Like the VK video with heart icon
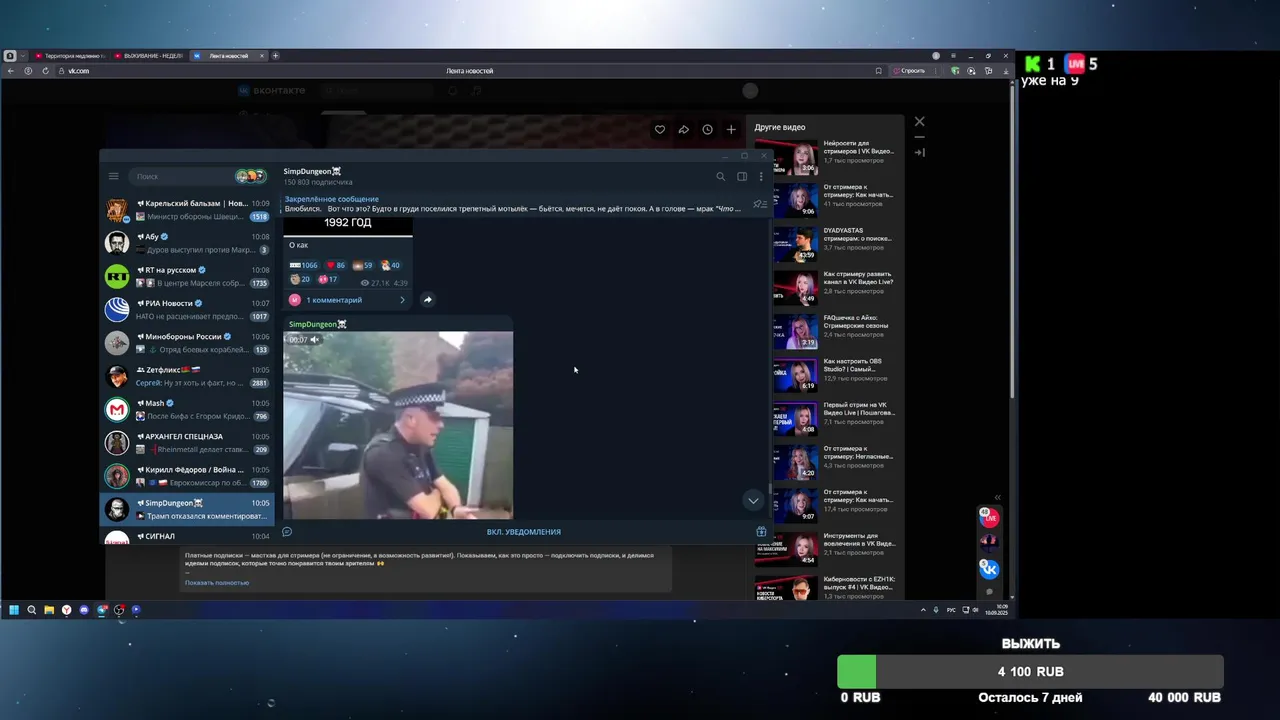The image size is (1280, 720). (x=660, y=129)
